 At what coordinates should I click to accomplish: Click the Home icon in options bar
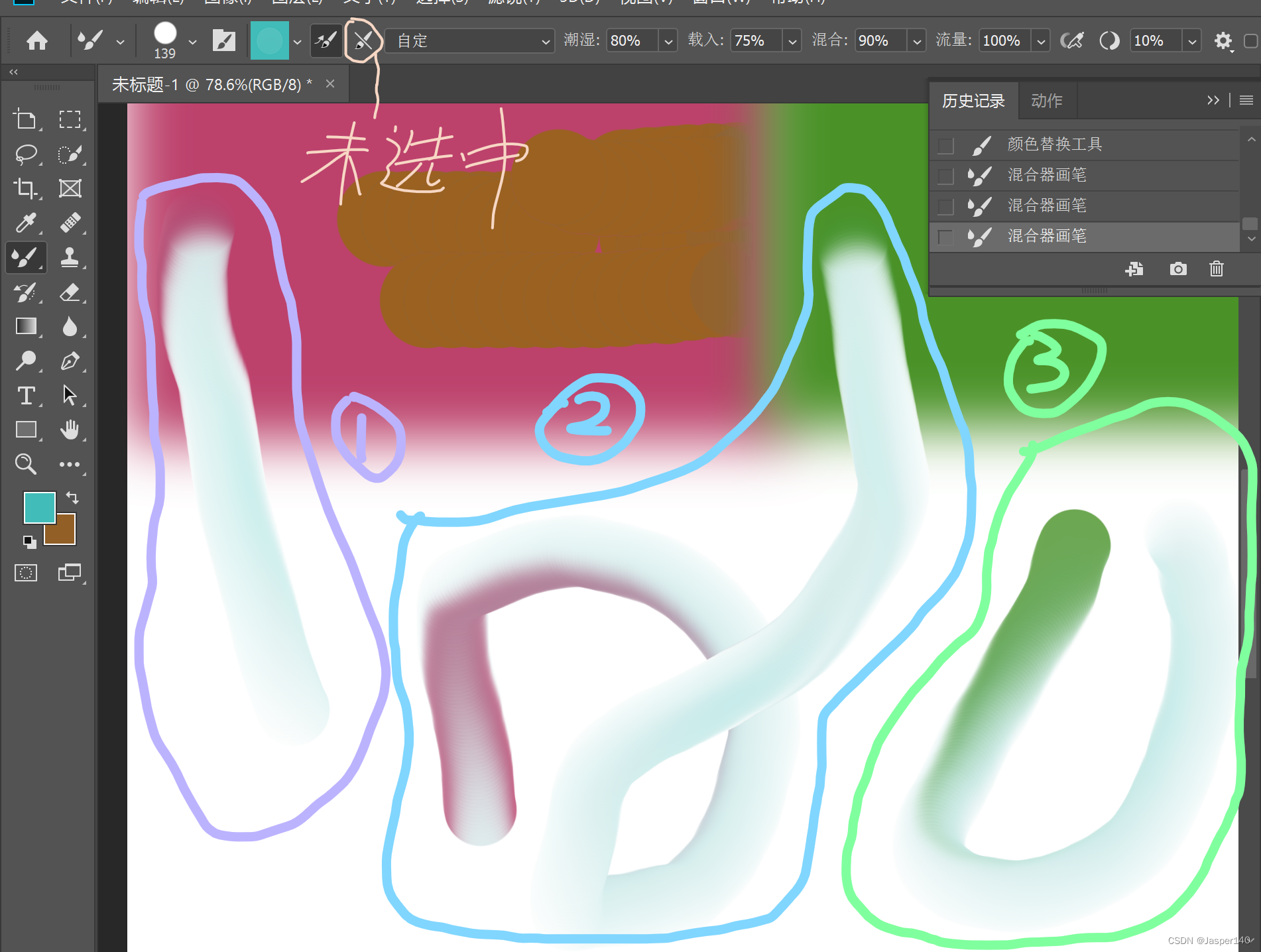tap(37, 41)
